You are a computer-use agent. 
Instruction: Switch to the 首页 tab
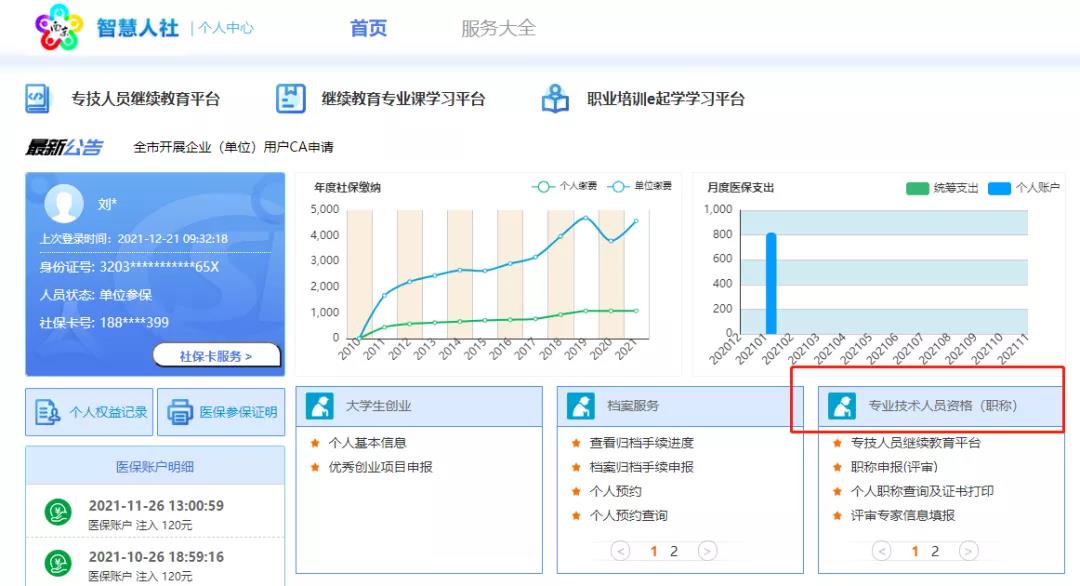point(368,28)
